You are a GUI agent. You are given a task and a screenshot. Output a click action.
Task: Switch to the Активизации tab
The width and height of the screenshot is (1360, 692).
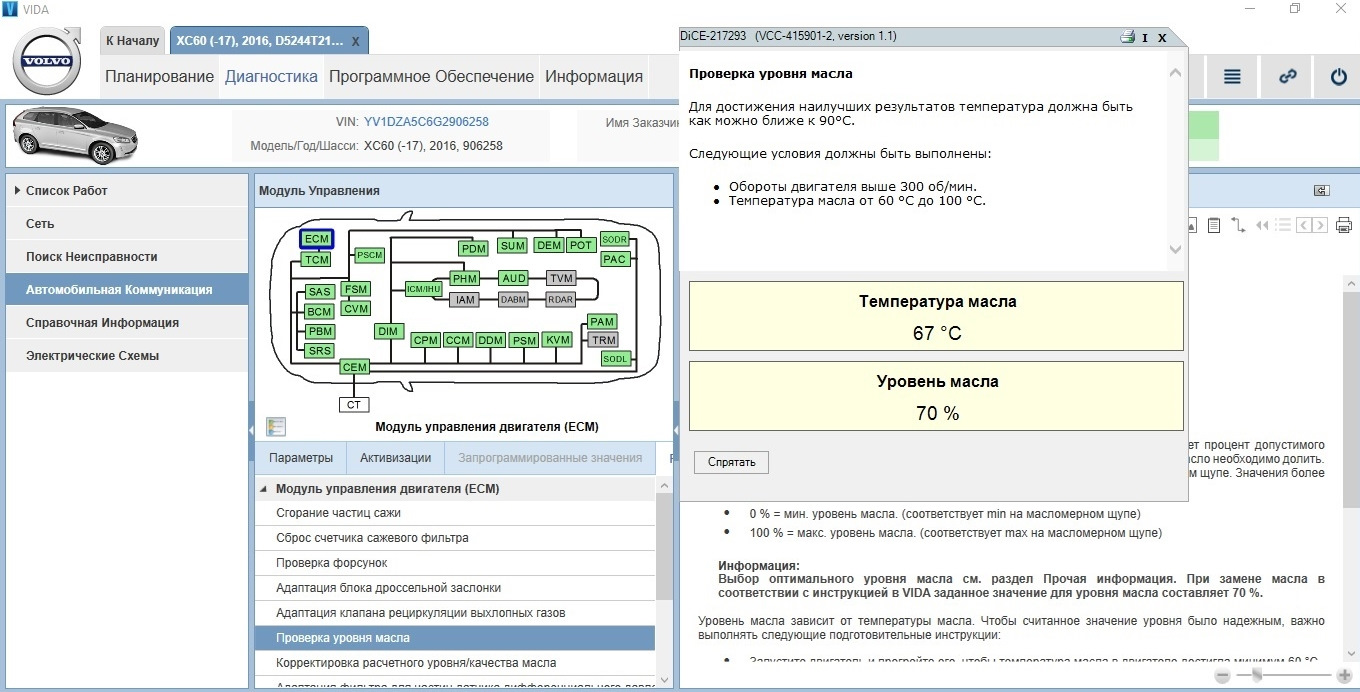point(396,458)
